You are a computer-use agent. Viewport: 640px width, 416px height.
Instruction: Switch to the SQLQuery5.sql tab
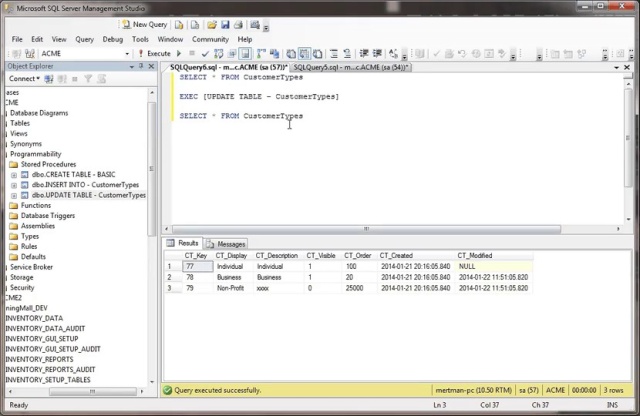pos(350,67)
